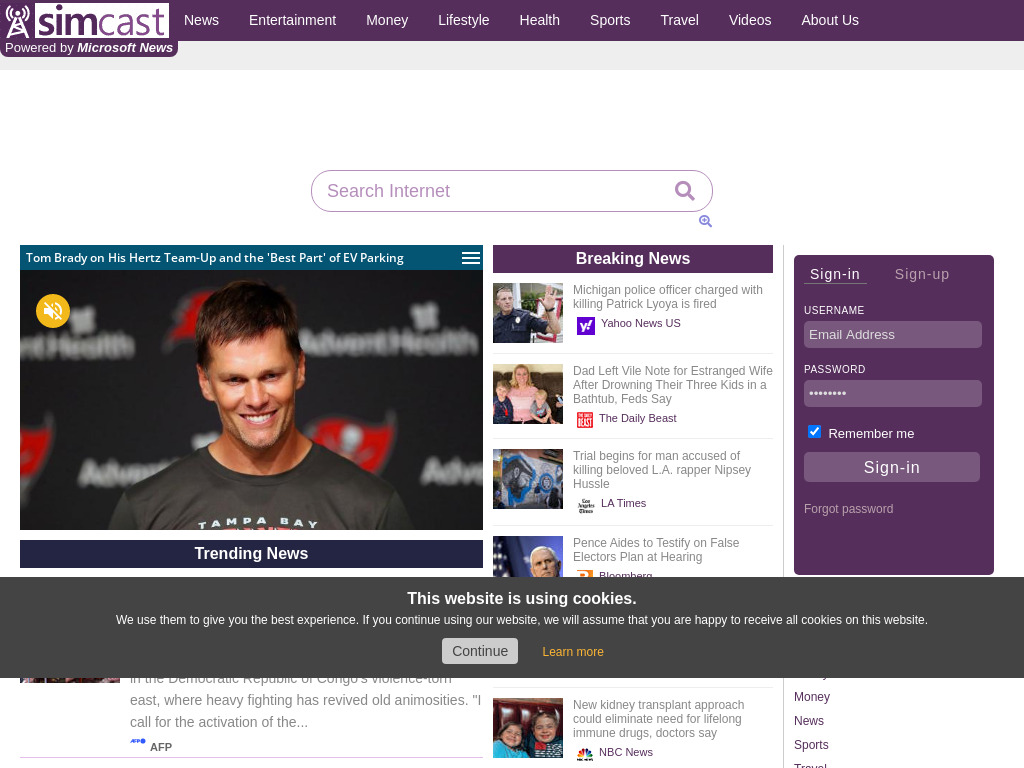Open the Lifestyle menu
Screen dimensions: 1024x768
pos(464,20)
